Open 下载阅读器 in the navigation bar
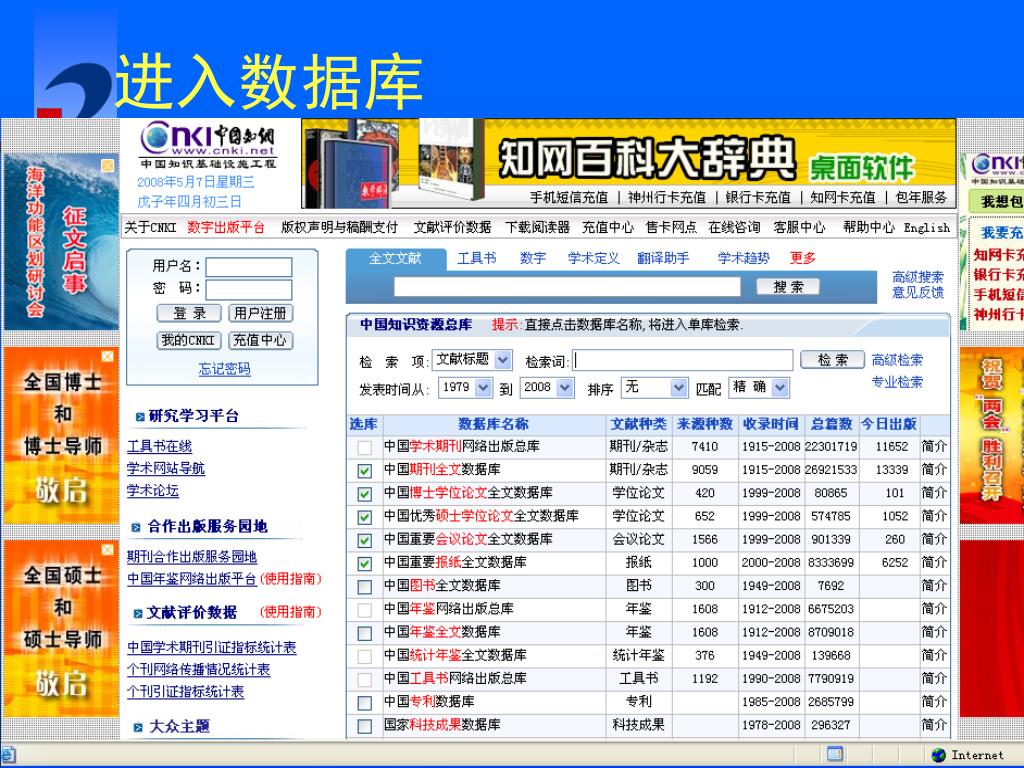Screen dimensions: 1024x768 [537, 227]
